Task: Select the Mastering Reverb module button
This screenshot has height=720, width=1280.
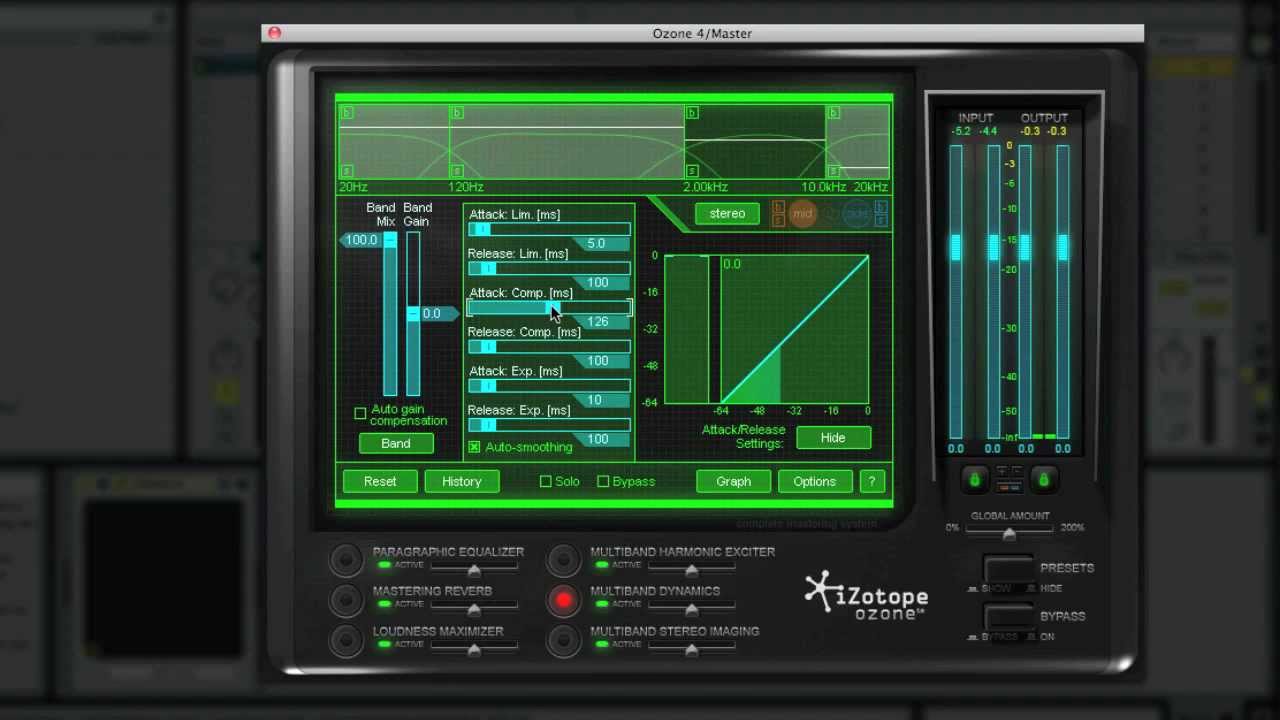Action: pyautogui.click(x=346, y=600)
